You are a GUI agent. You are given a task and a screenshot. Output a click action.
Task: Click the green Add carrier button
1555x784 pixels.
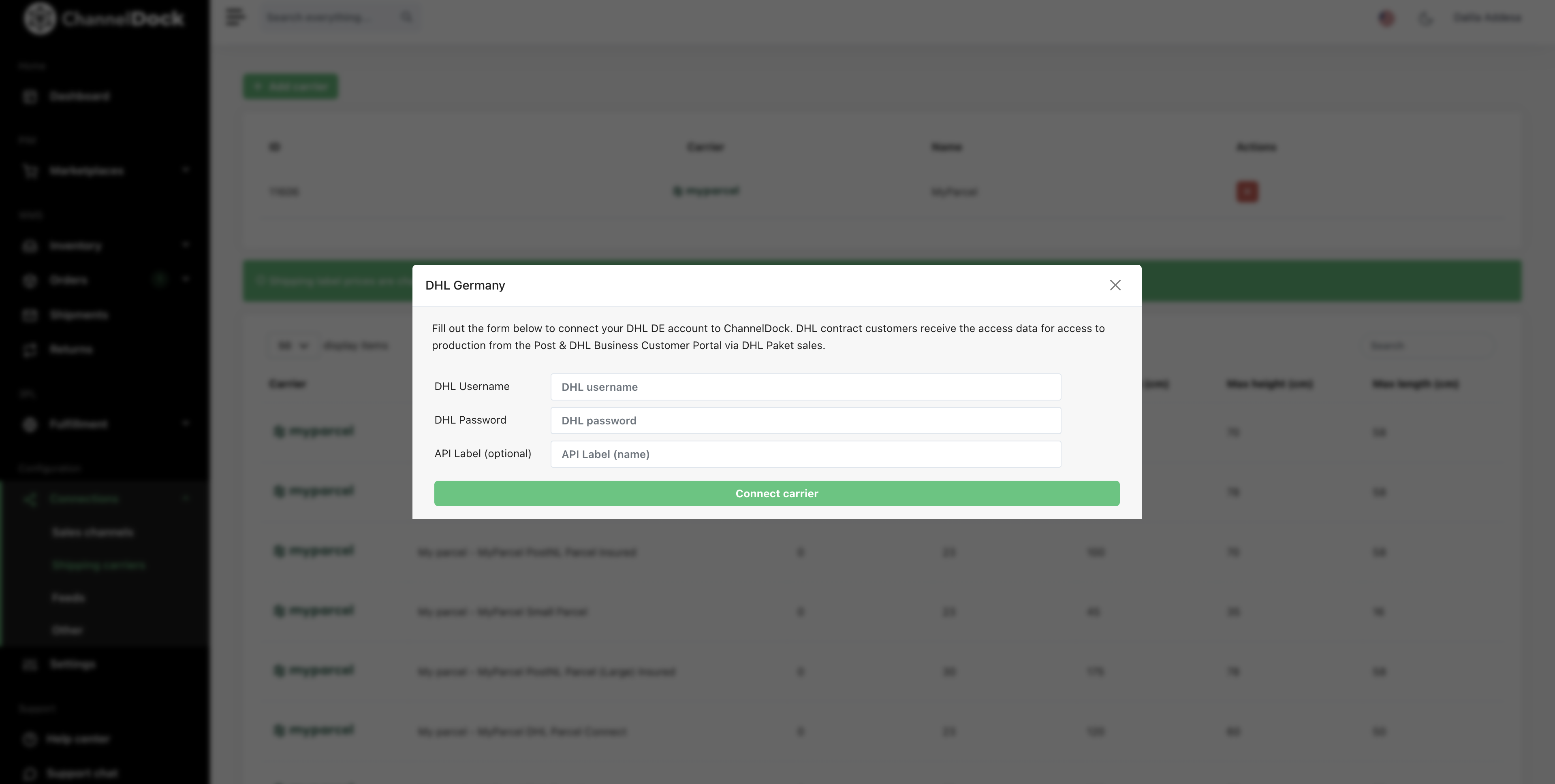pos(290,87)
